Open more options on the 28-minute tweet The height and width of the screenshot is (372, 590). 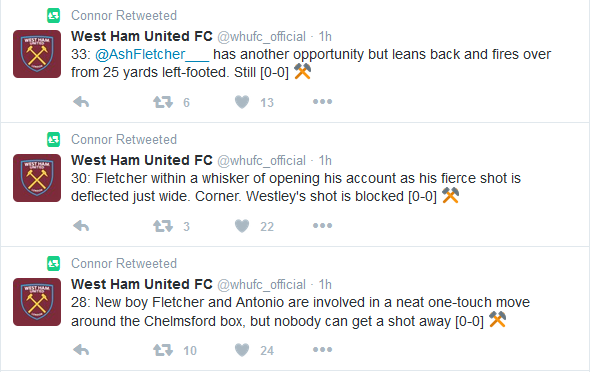(322, 350)
